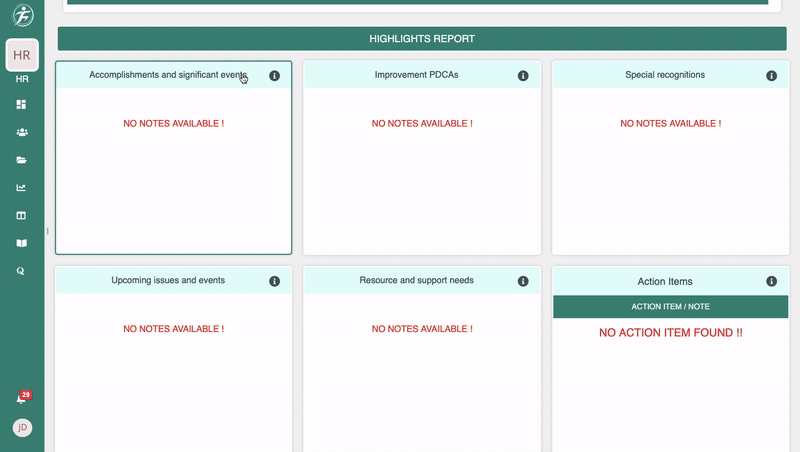Screen dimensions: 800x452
Task: Open notifications bell with 29 badge
Action: pyautogui.click(x=22, y=397)
